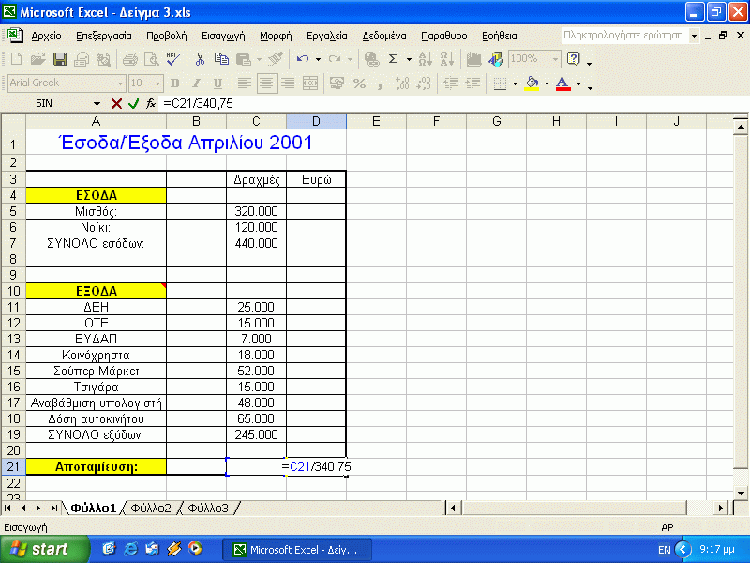
Task: Open the Προβολή menu
Action: click(x=166, y=36)
